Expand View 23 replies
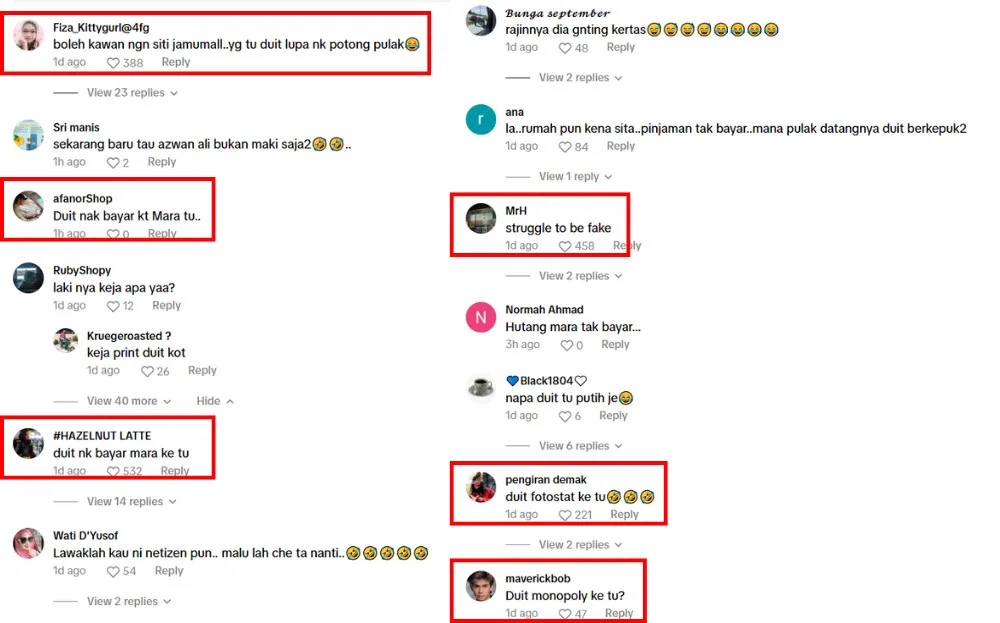This screenshot has width=1000, height=623. (132, 92)
